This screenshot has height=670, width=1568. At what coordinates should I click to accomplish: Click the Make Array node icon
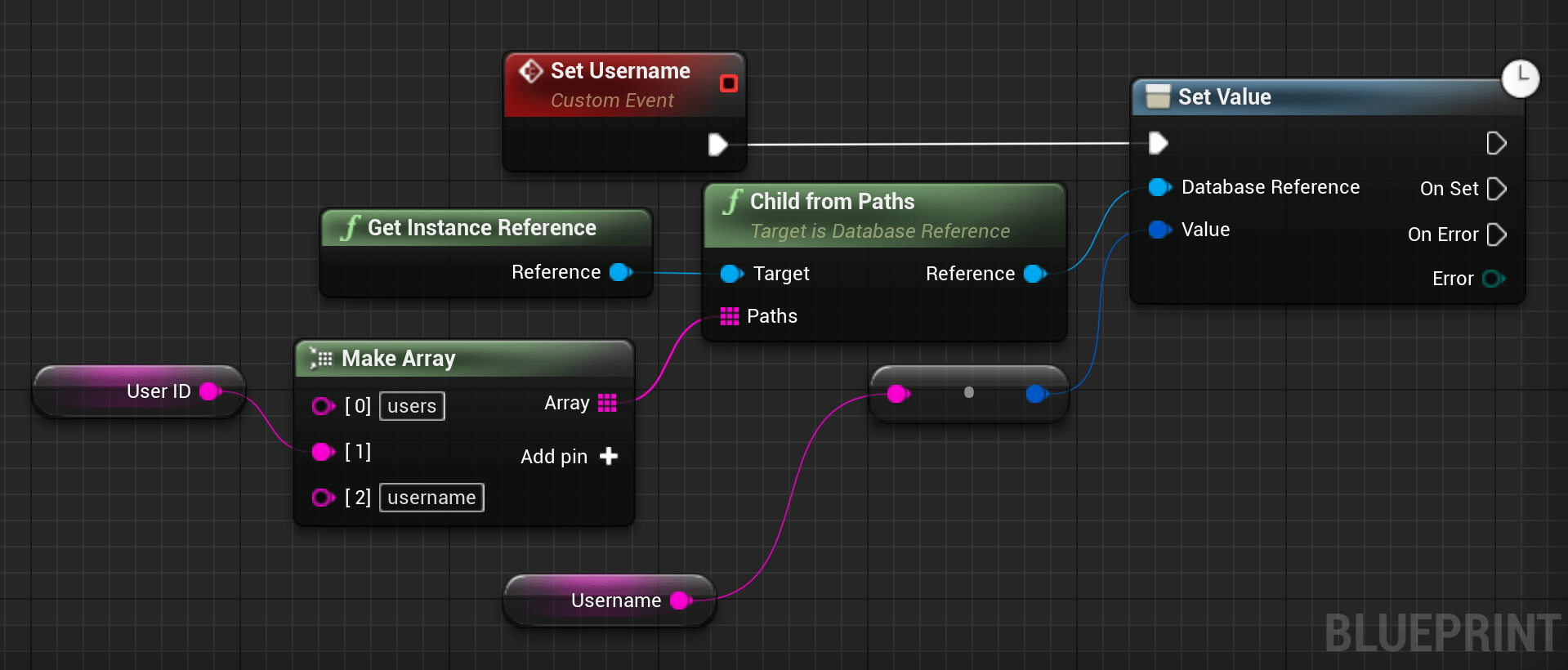click(321, 359)
